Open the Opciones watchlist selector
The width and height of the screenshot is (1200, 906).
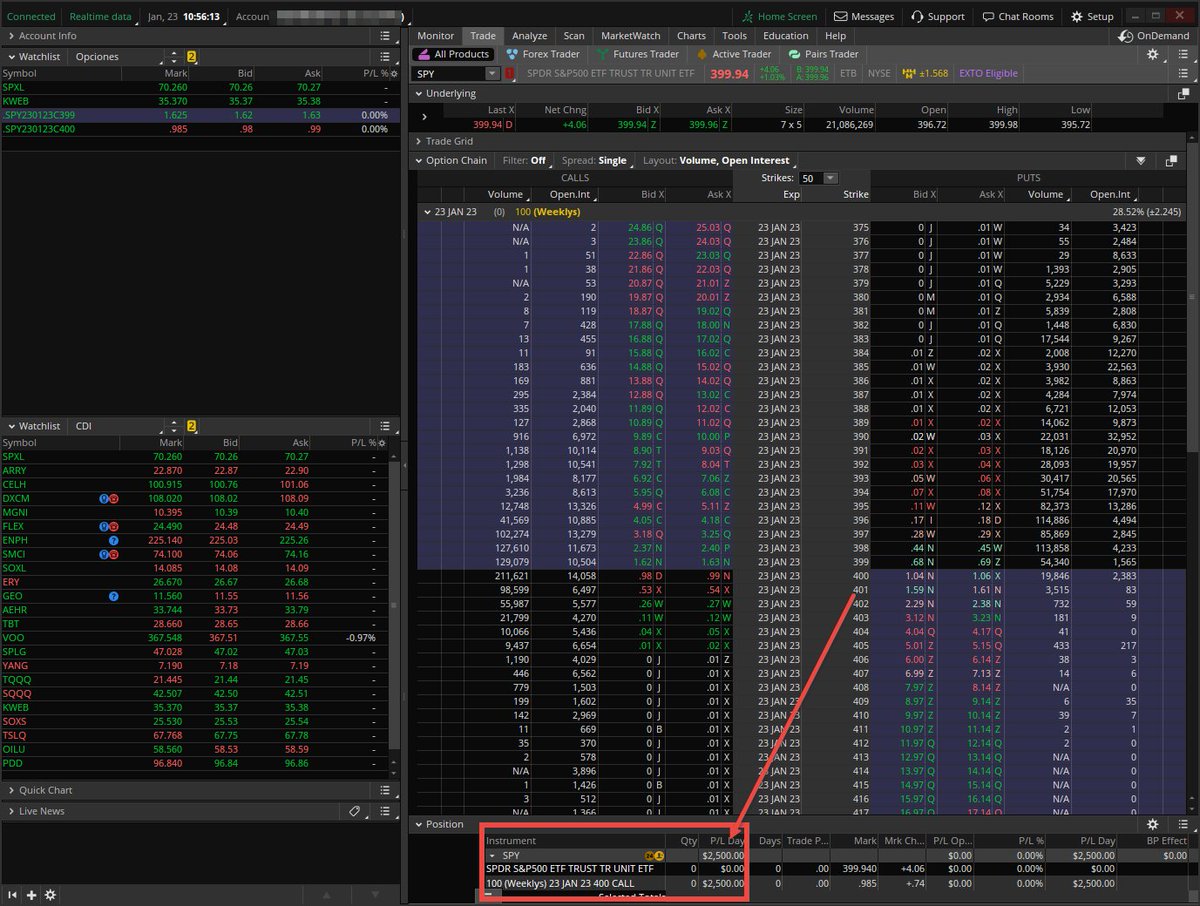point(113,57)
